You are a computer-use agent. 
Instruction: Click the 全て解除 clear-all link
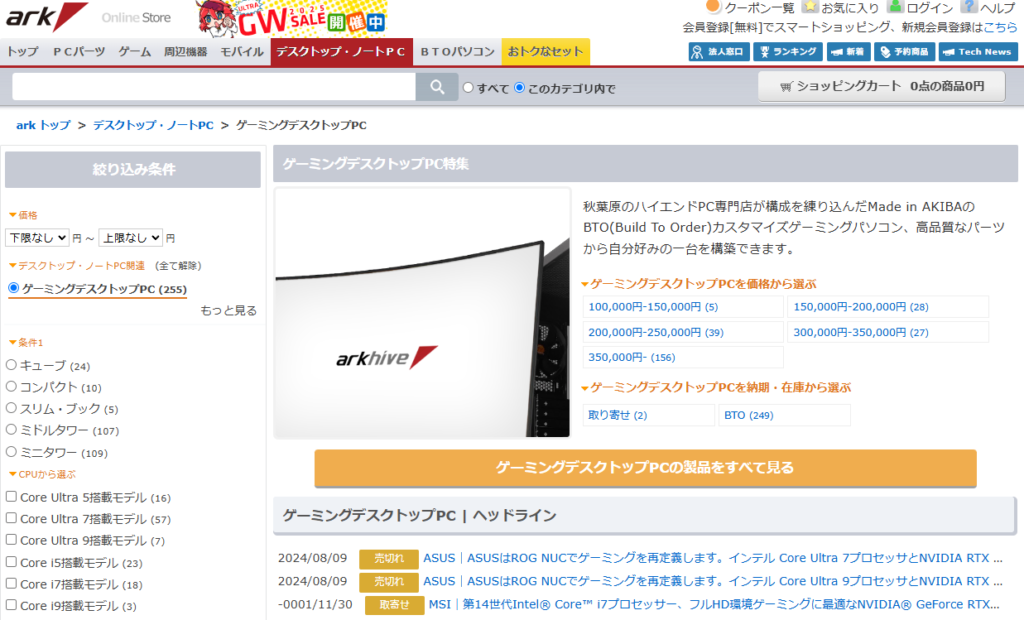[178, 266]
